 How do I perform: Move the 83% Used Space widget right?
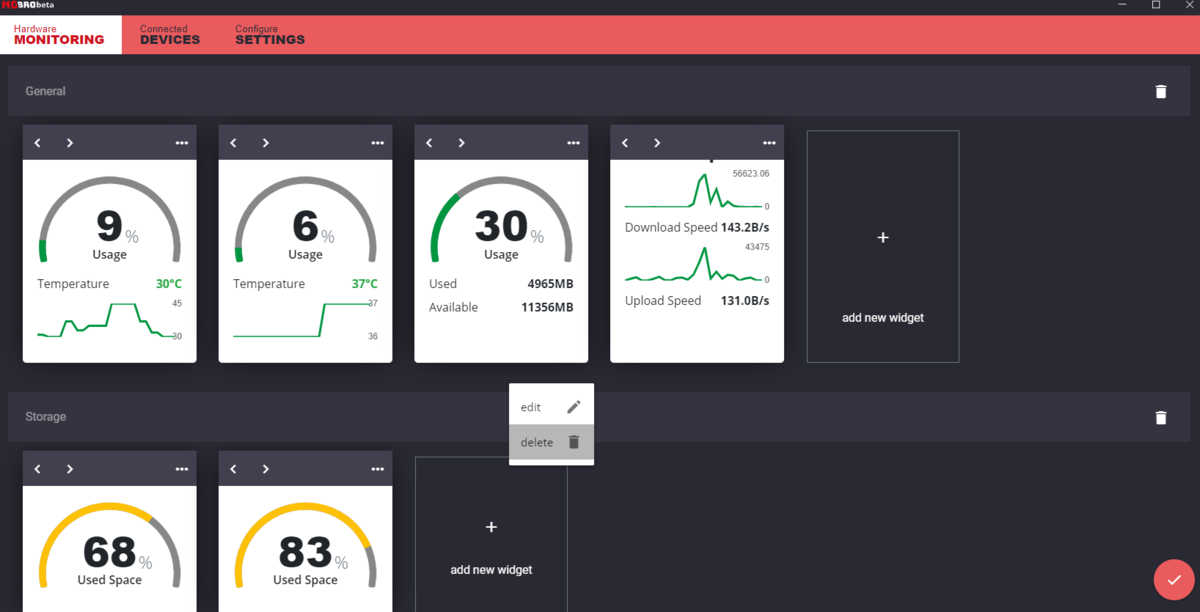click(266, 469)
